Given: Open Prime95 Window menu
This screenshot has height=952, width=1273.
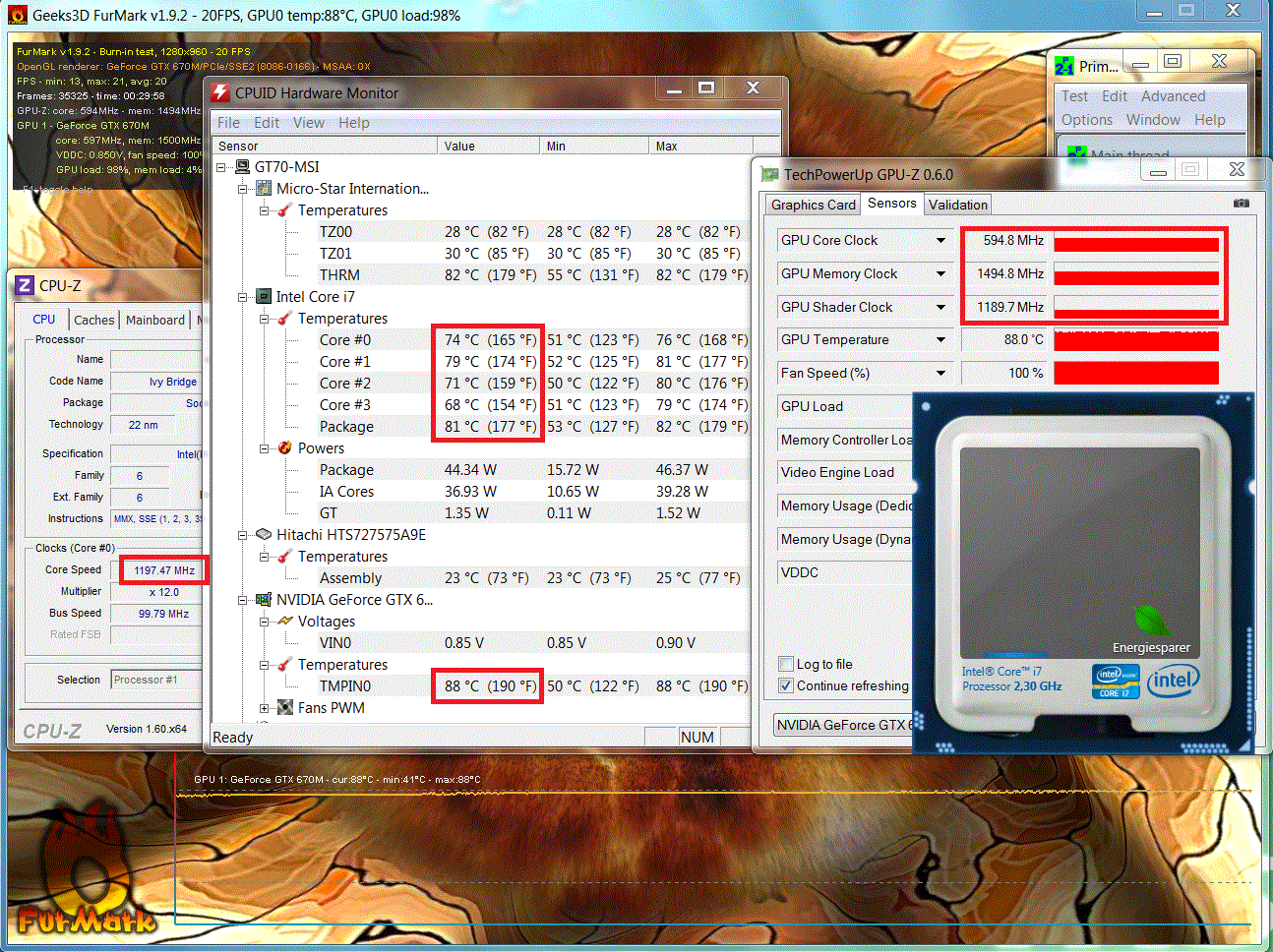Looking at the screenshot, I should tap(1153, 120).
